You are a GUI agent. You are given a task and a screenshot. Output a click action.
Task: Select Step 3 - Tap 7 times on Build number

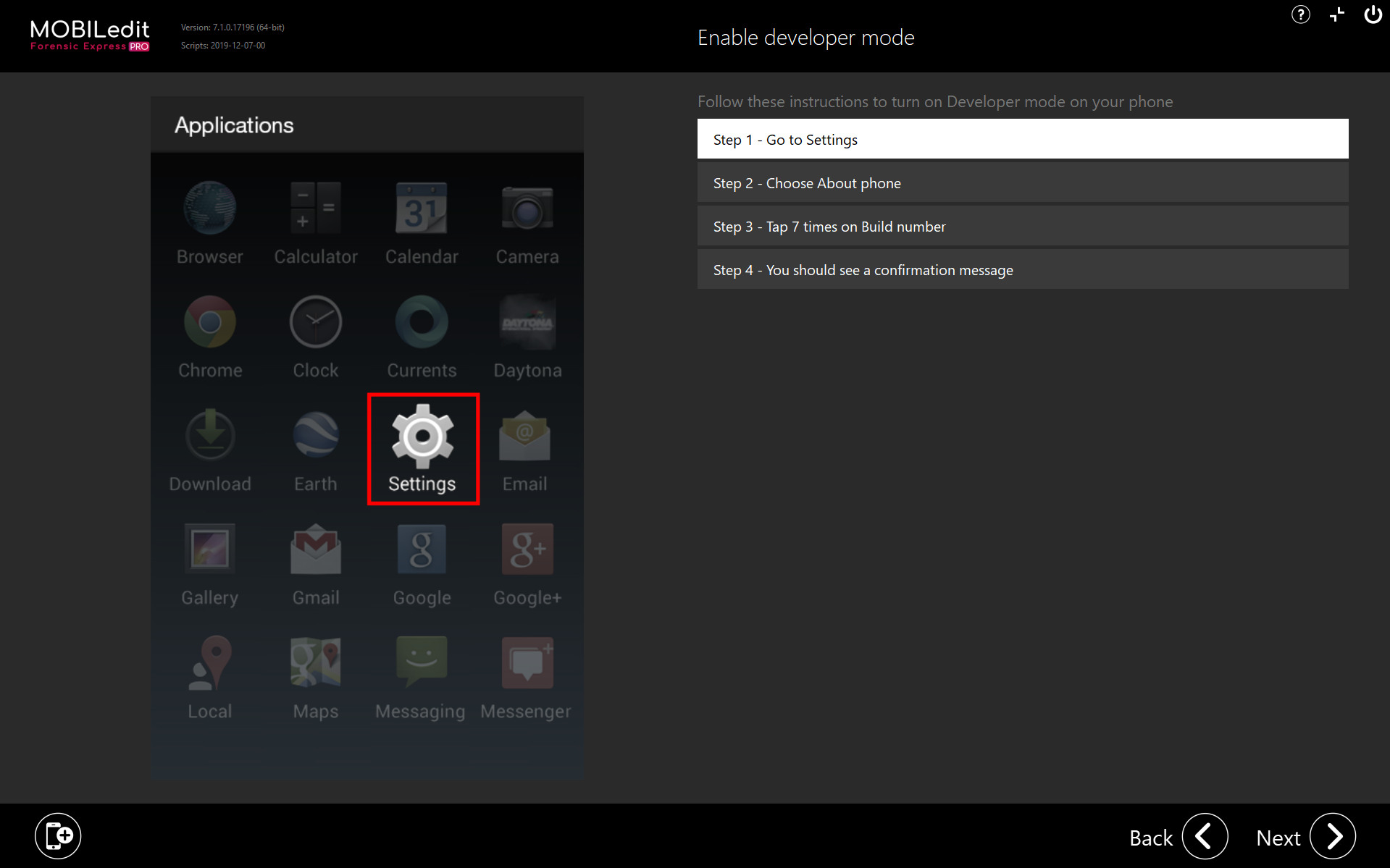click(1023, 226)
